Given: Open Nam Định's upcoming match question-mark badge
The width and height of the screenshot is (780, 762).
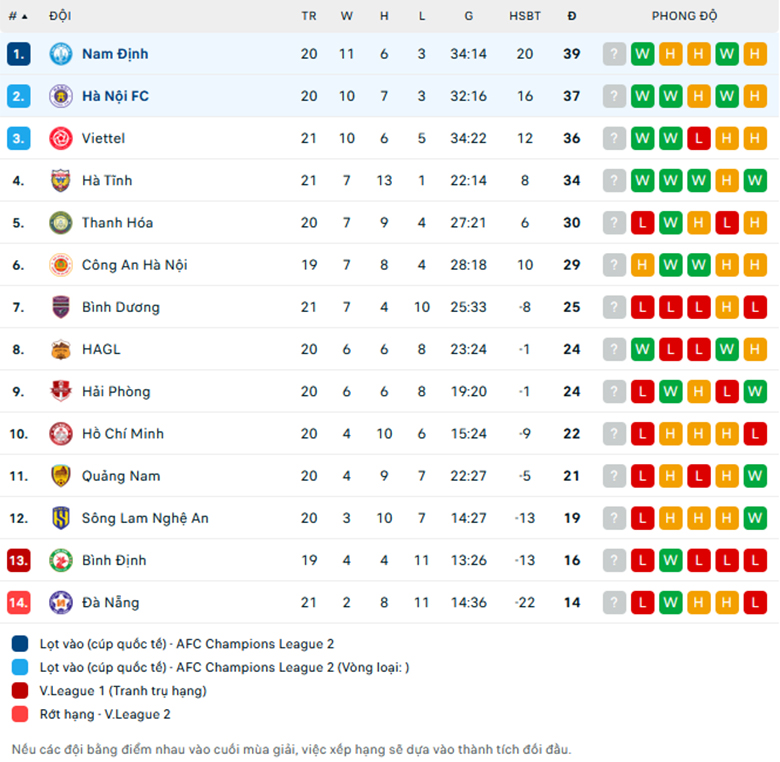Looking at the screenshot, I should click(614, 54).
